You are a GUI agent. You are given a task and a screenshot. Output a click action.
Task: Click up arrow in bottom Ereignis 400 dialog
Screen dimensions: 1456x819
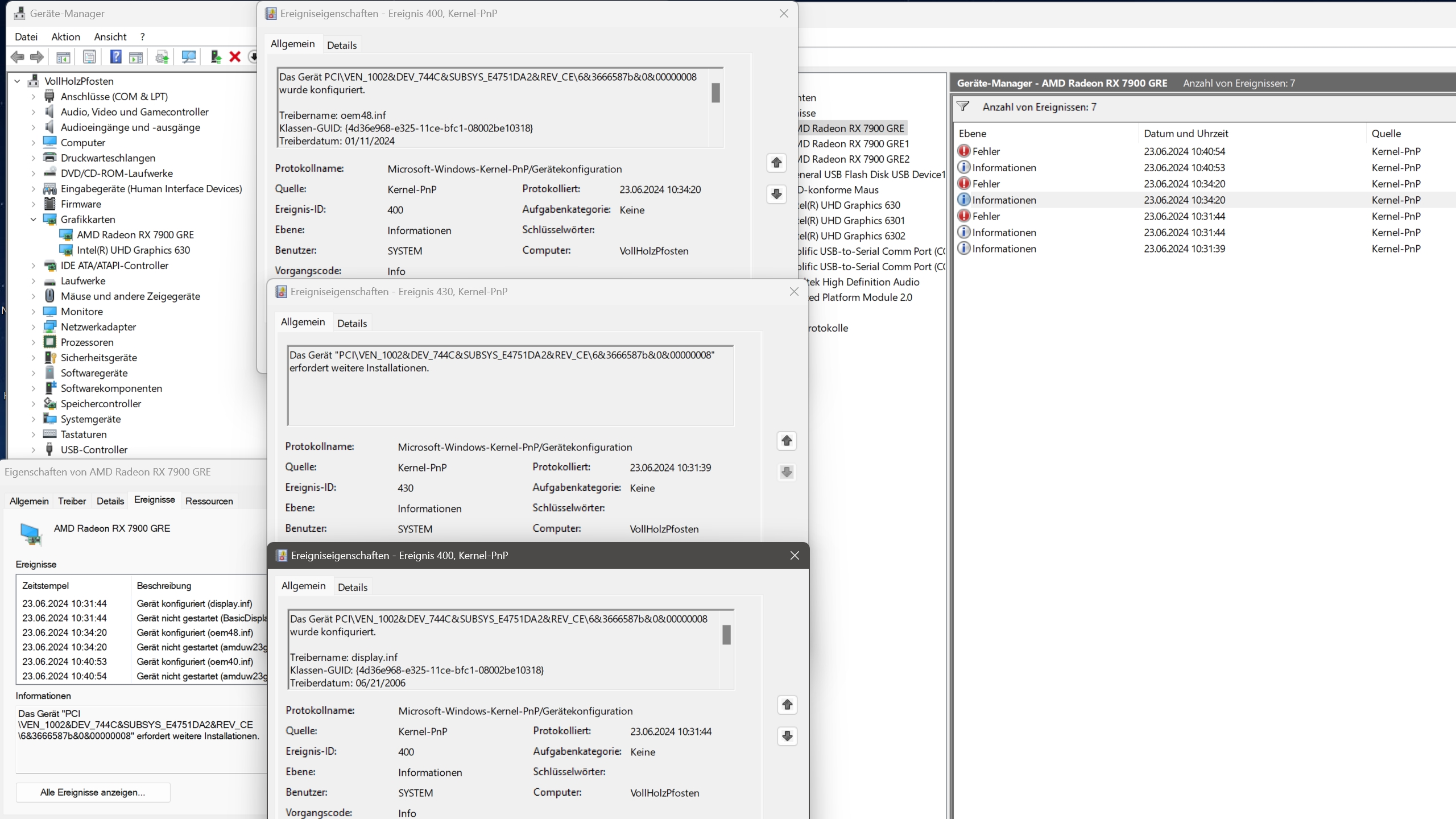pyautogui.click(x=787, y=705)
